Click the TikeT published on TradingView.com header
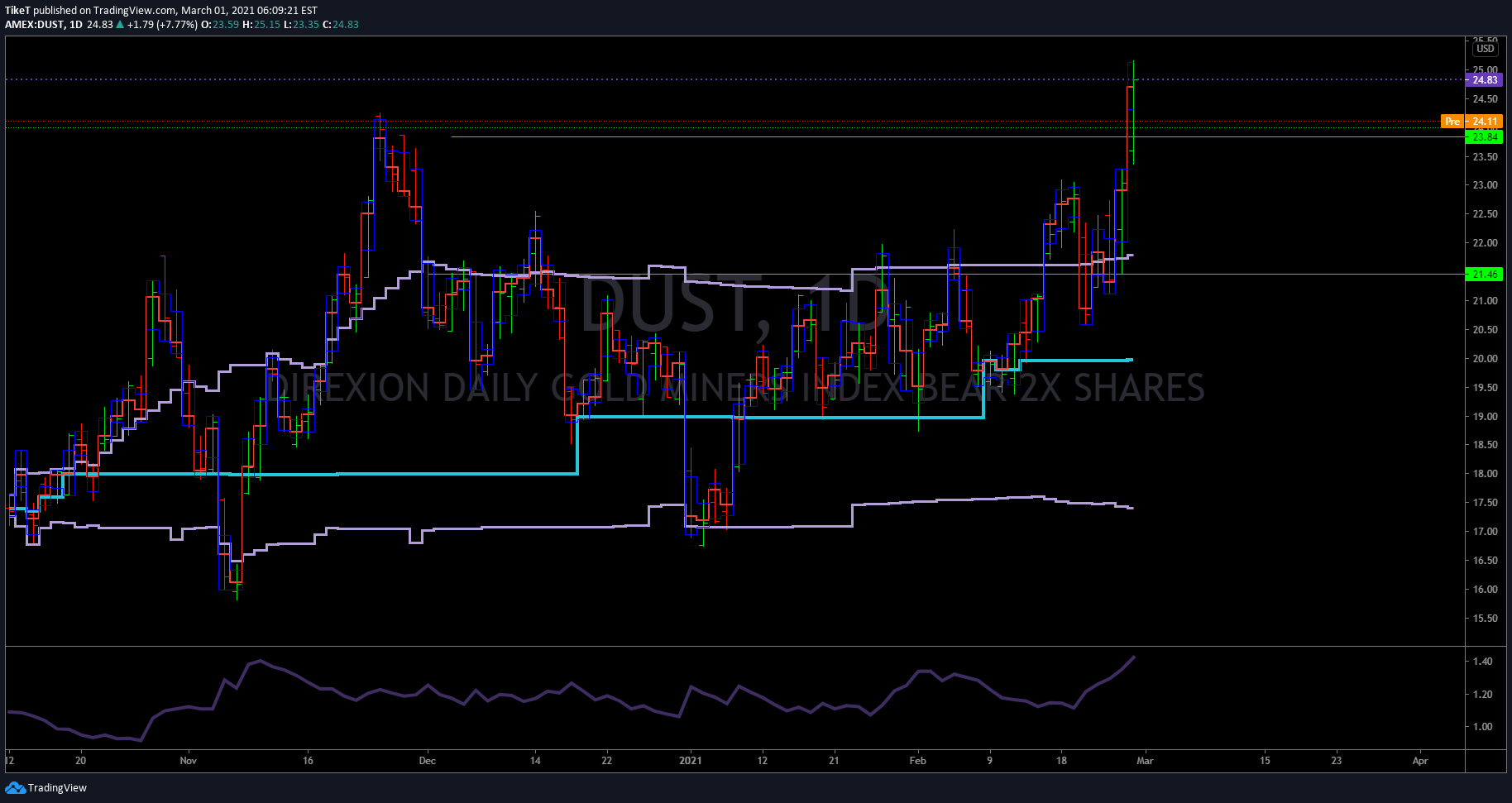The width and height of the screenshot is (1512, 803). 161,11
